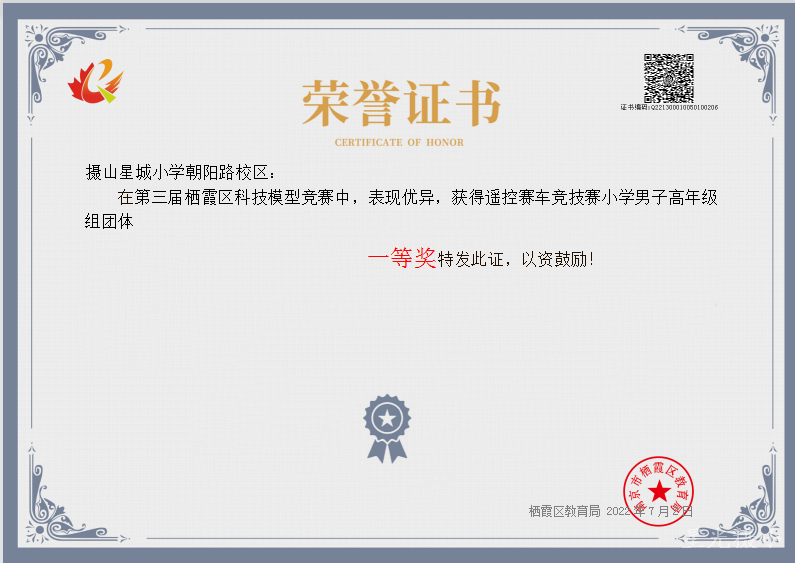Click the QR code in the top right

coord(669,78)
